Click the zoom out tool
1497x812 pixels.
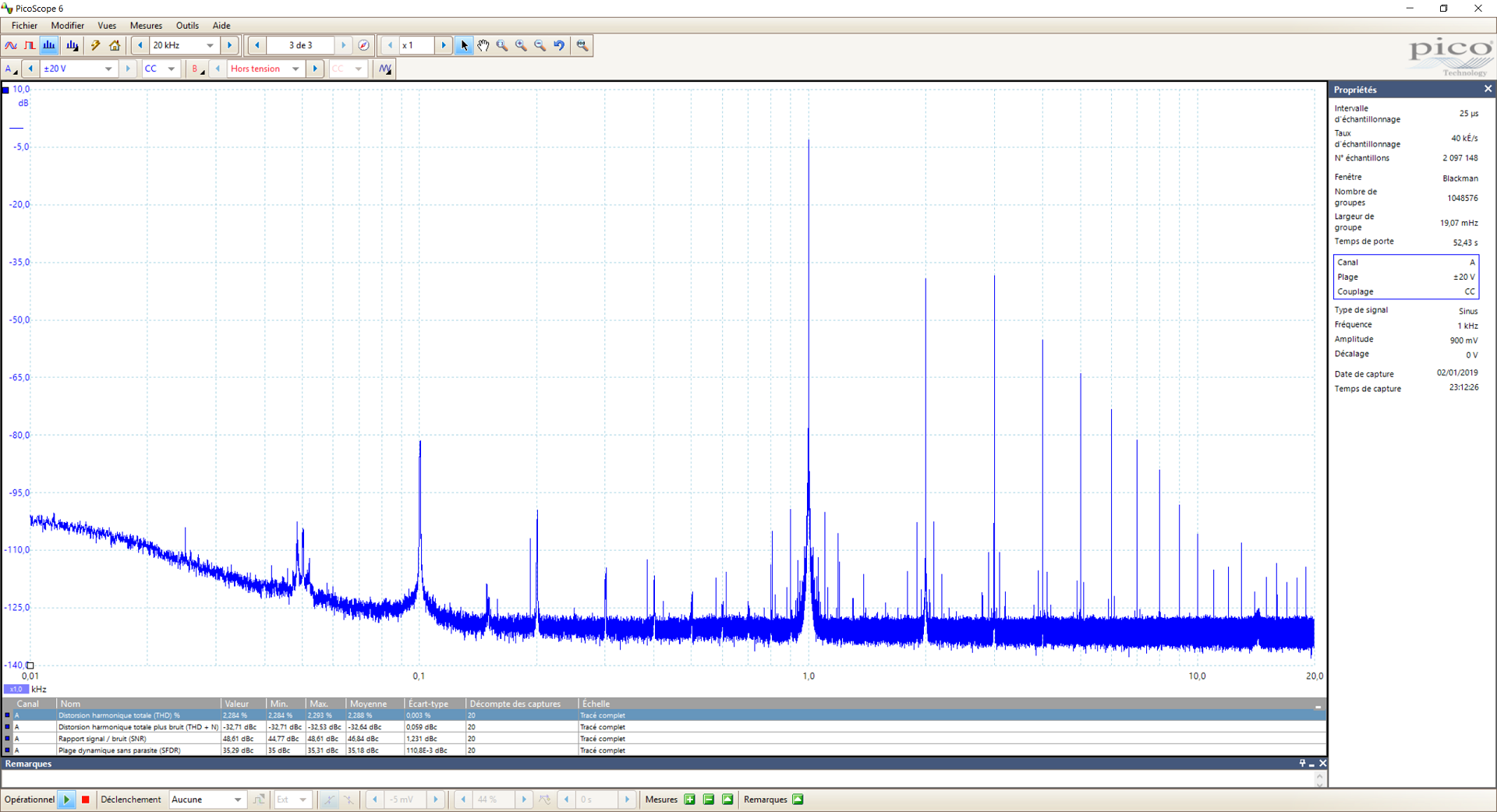540,45
